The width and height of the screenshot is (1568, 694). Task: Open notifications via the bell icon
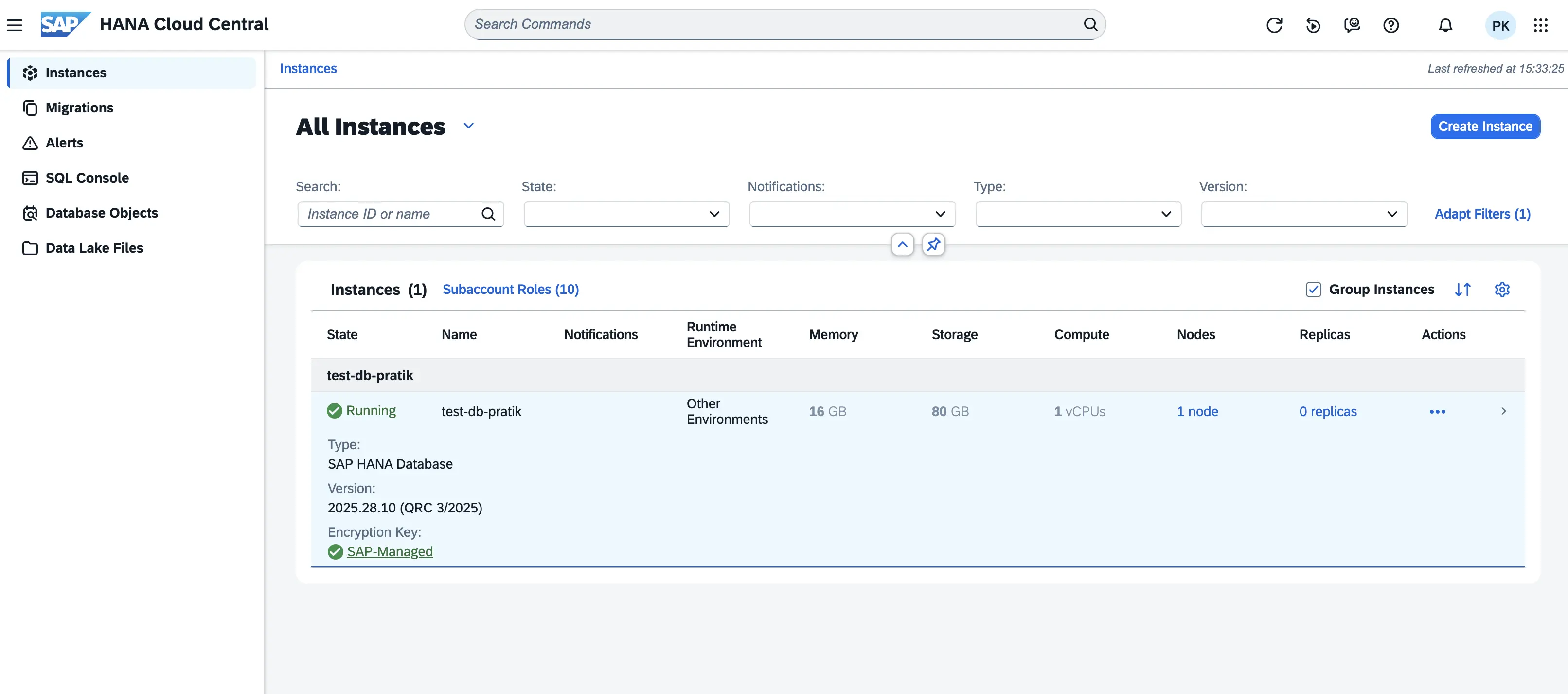point(1445,25)
